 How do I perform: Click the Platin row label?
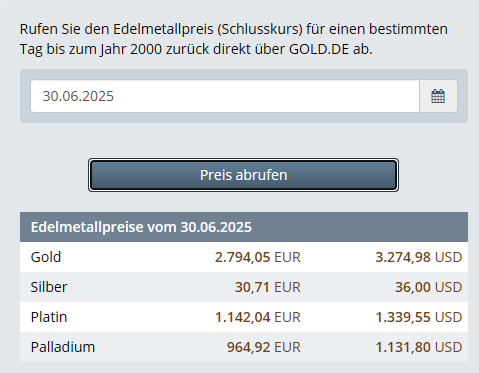49,317
